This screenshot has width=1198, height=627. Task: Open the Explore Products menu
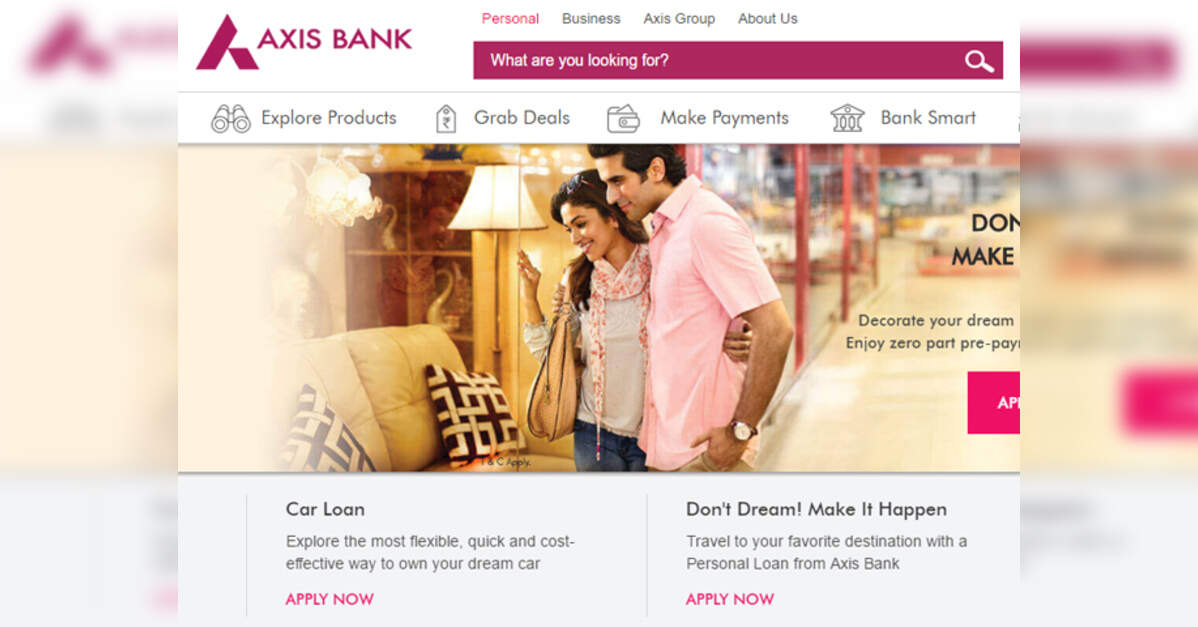329,118
